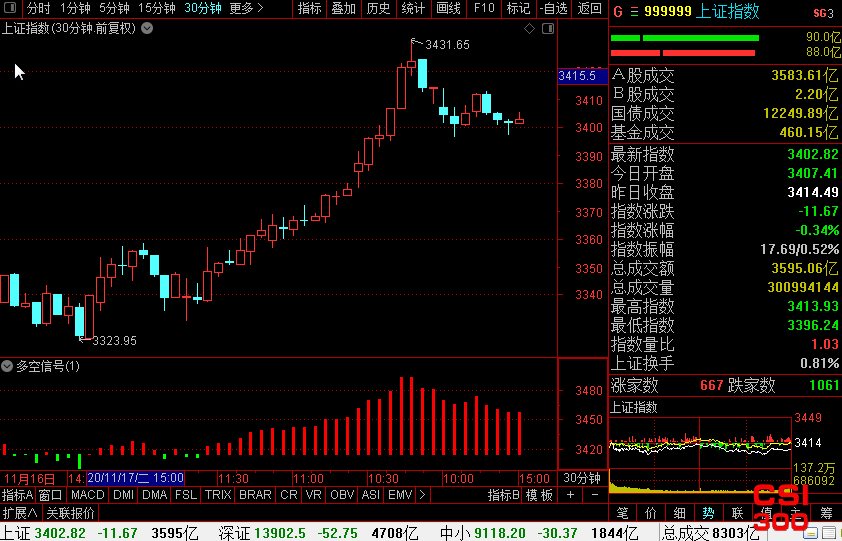Viewport: 842px width, 541px height.
Task: Click the 3415.5 price cursor label
Action: (x=583, y=76)
